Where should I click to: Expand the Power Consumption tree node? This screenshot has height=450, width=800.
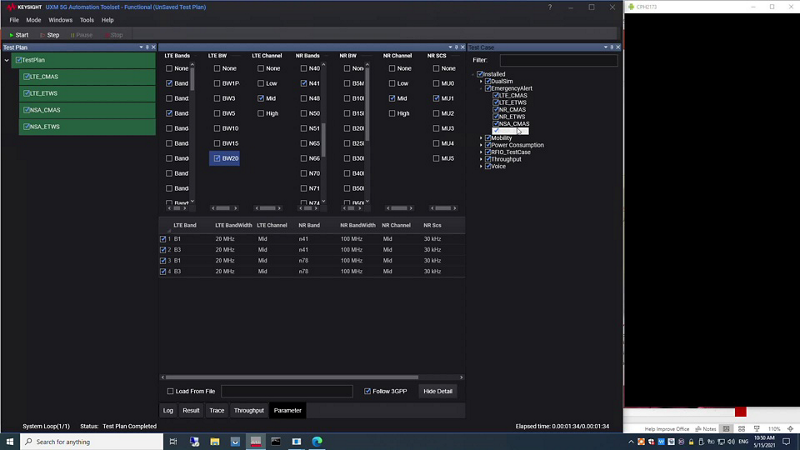481,145
